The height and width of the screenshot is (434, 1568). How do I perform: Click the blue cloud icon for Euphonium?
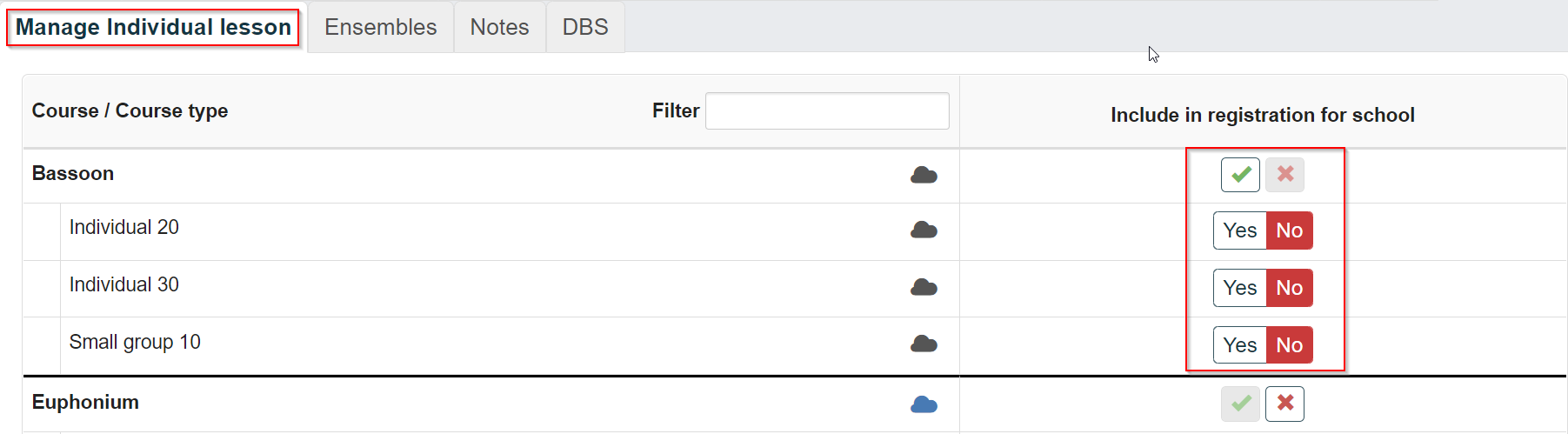[924, 404]
